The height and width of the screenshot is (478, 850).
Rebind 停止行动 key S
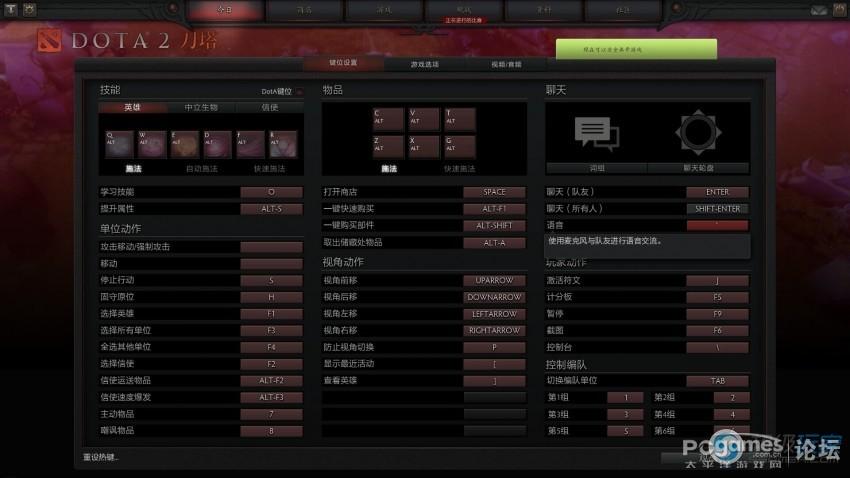[x=272, y=280]
